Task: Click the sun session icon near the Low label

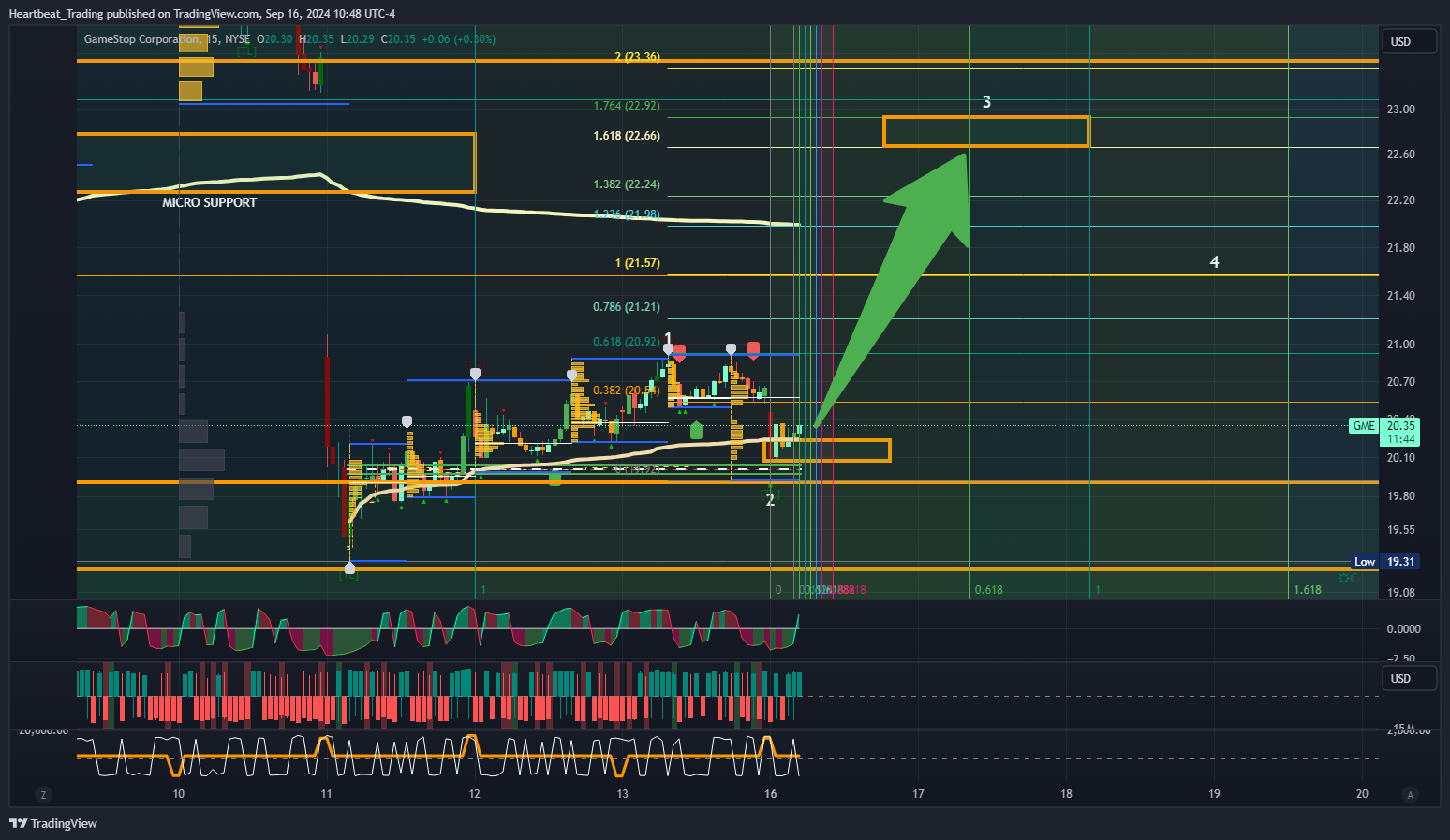Action: [x=1342, y=578]
